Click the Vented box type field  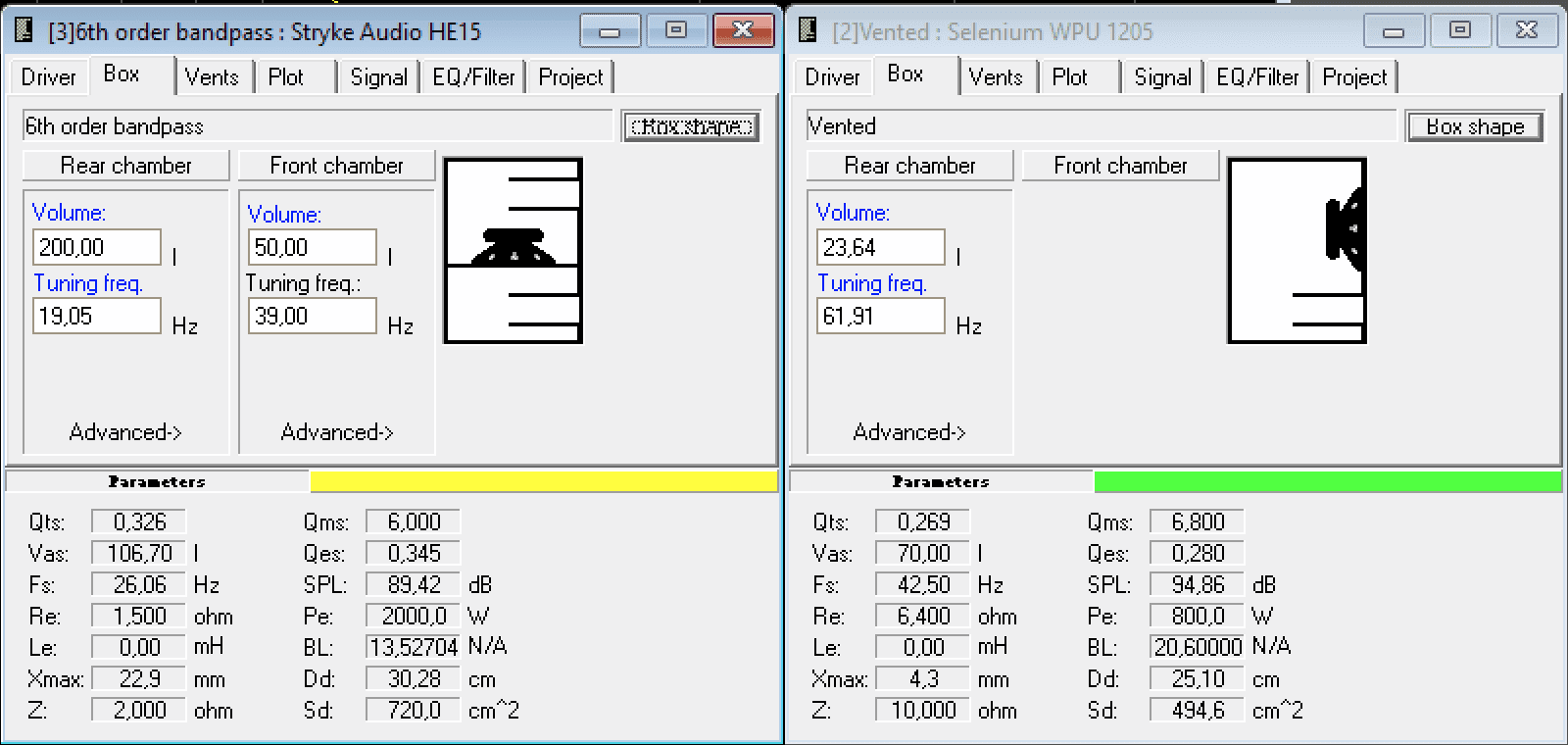pos(1102,125)
